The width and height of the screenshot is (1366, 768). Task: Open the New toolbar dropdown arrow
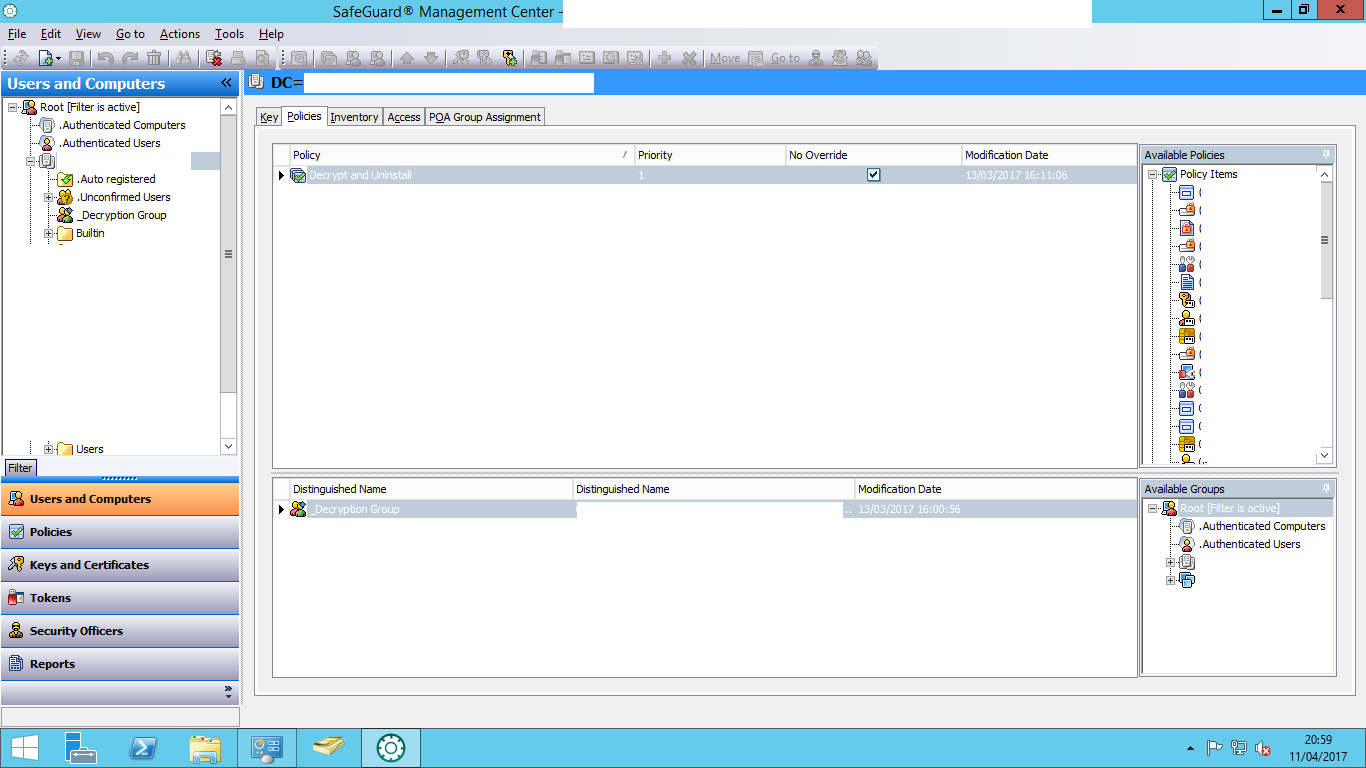tap(58, 59)
